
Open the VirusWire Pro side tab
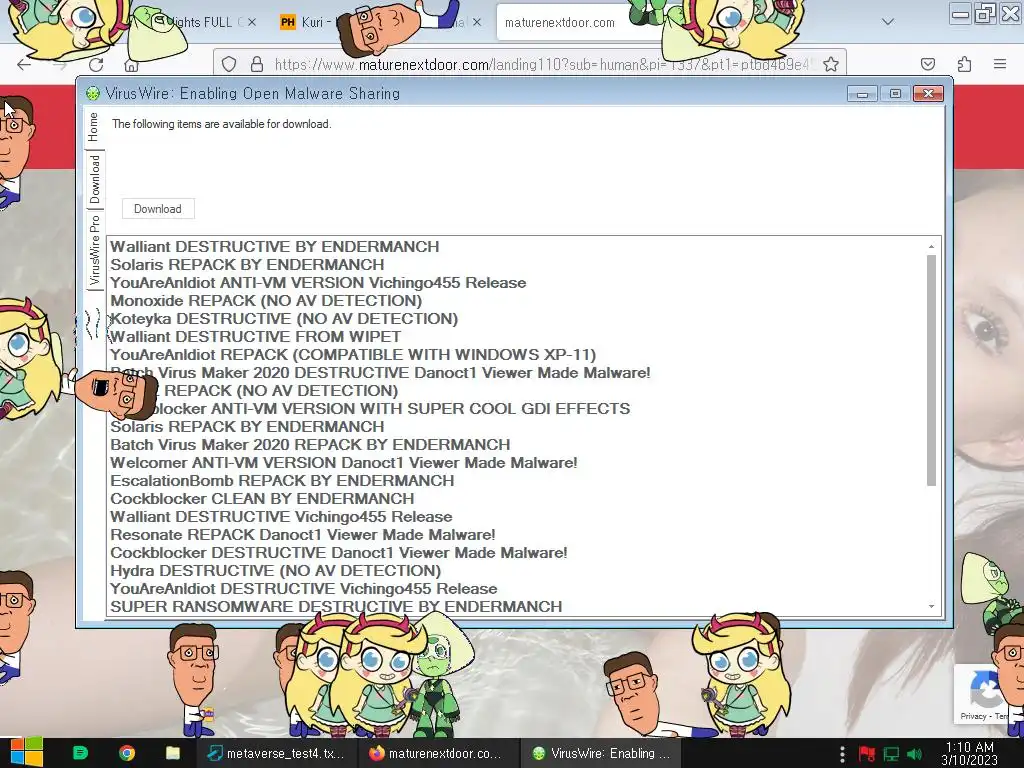[95, 250]
